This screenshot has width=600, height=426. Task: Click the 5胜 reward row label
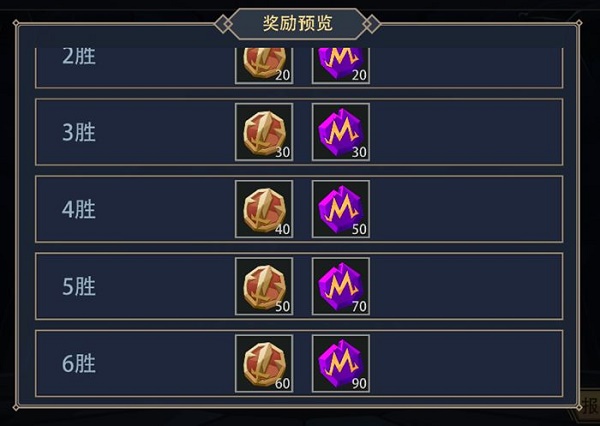pos(79,287)
